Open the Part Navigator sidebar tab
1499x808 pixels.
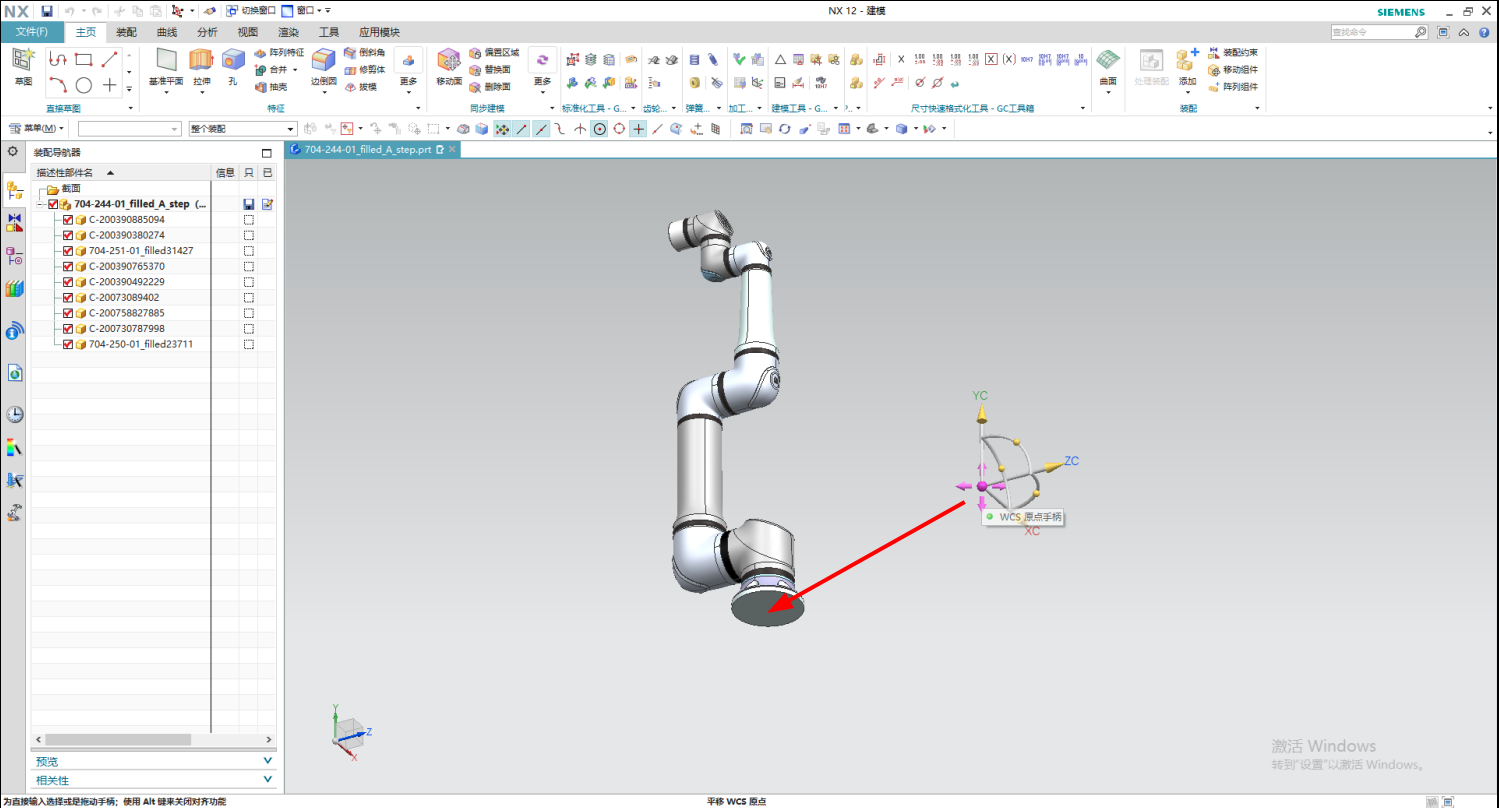(x=14, y=255)
